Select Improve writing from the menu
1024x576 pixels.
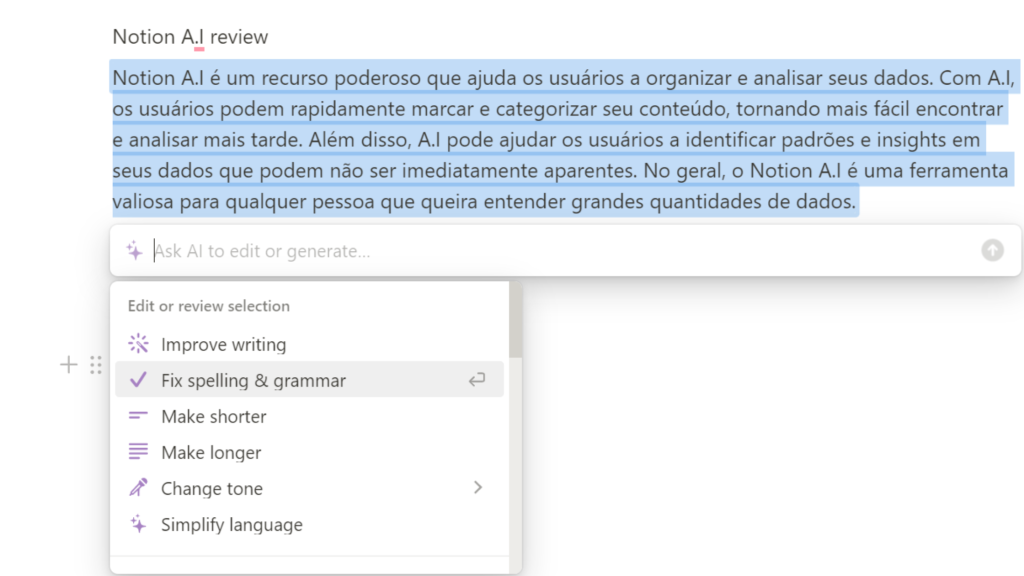[x=224, y=343]
